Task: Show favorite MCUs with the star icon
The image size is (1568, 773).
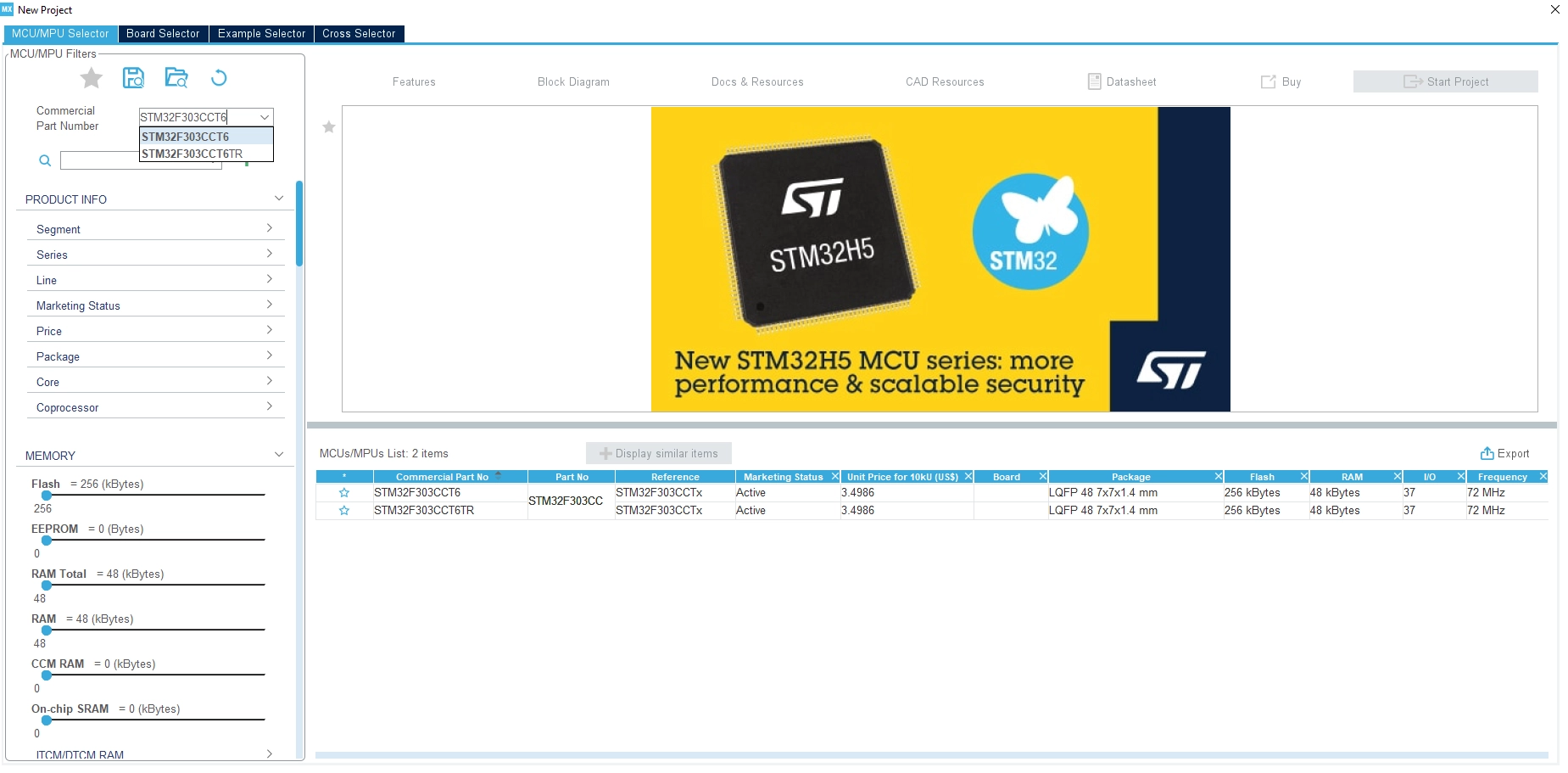Action: click(92, 78)
